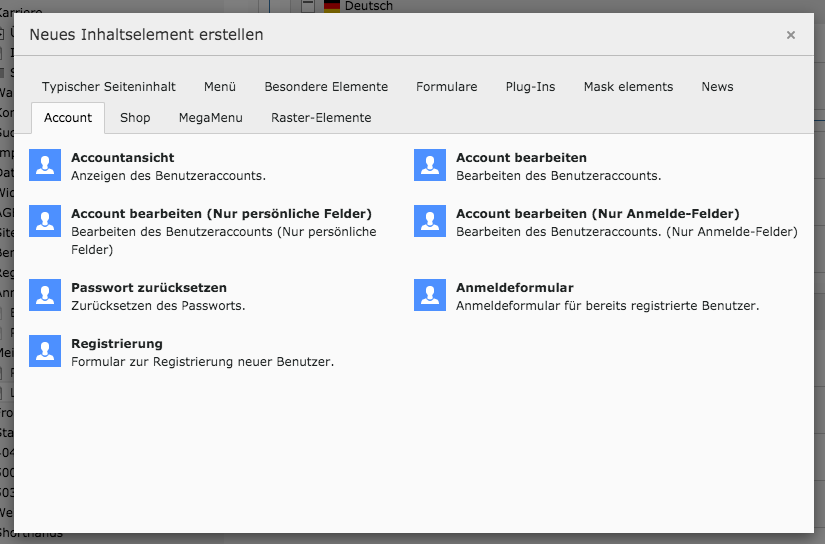This screenshot has width=825, height=544.
Task: Open the Formulare tab
Action: click(447, 87)
